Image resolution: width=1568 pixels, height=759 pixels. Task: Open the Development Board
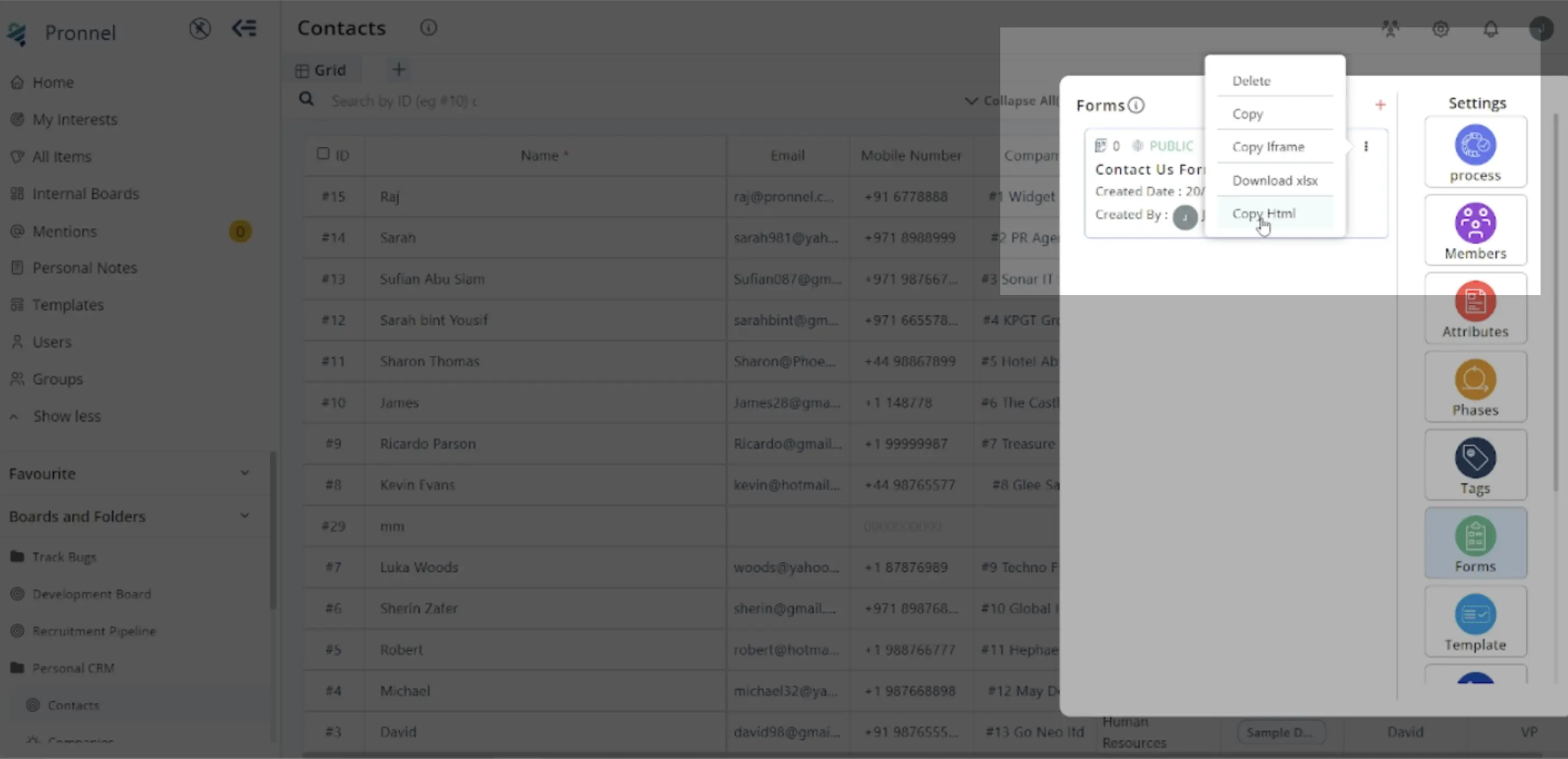tap(91, 594)
